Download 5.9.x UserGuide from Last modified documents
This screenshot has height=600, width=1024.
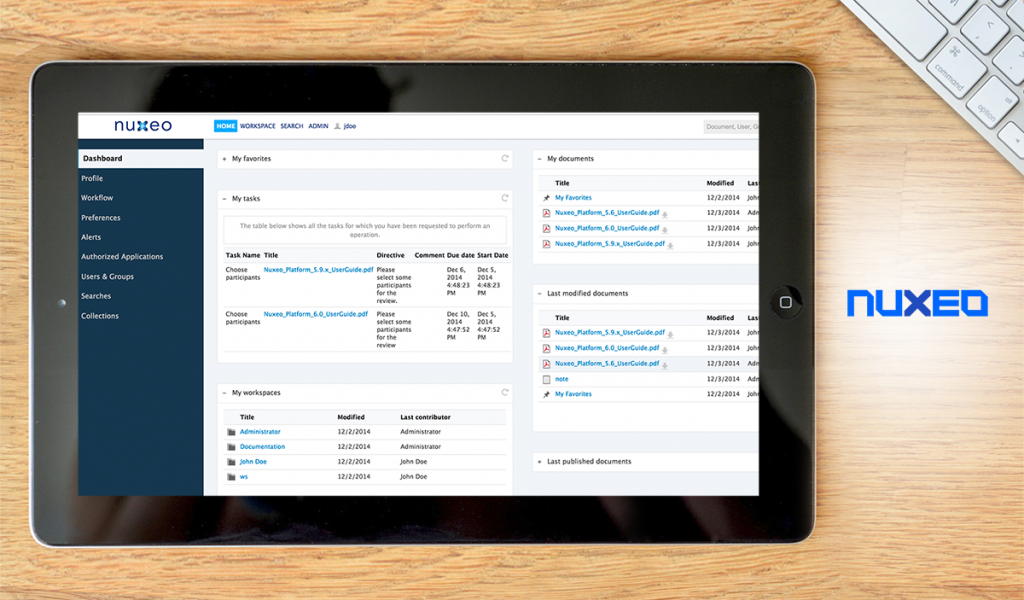tap(670, 334)
